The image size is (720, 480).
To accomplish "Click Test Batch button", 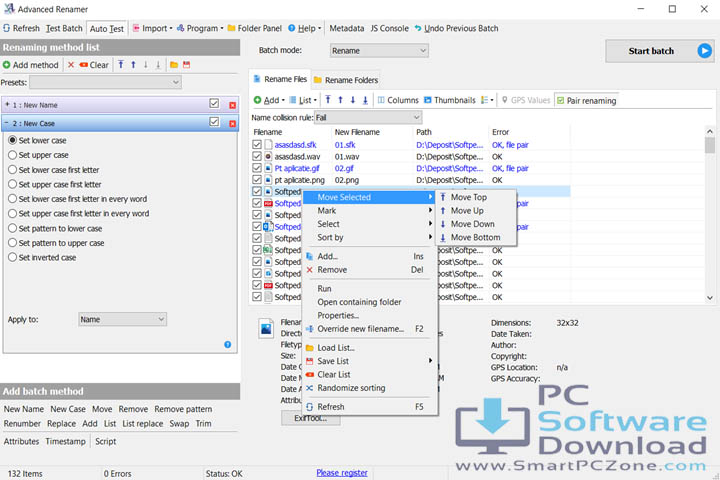I will pyautogui.click(x=64, y=28).
